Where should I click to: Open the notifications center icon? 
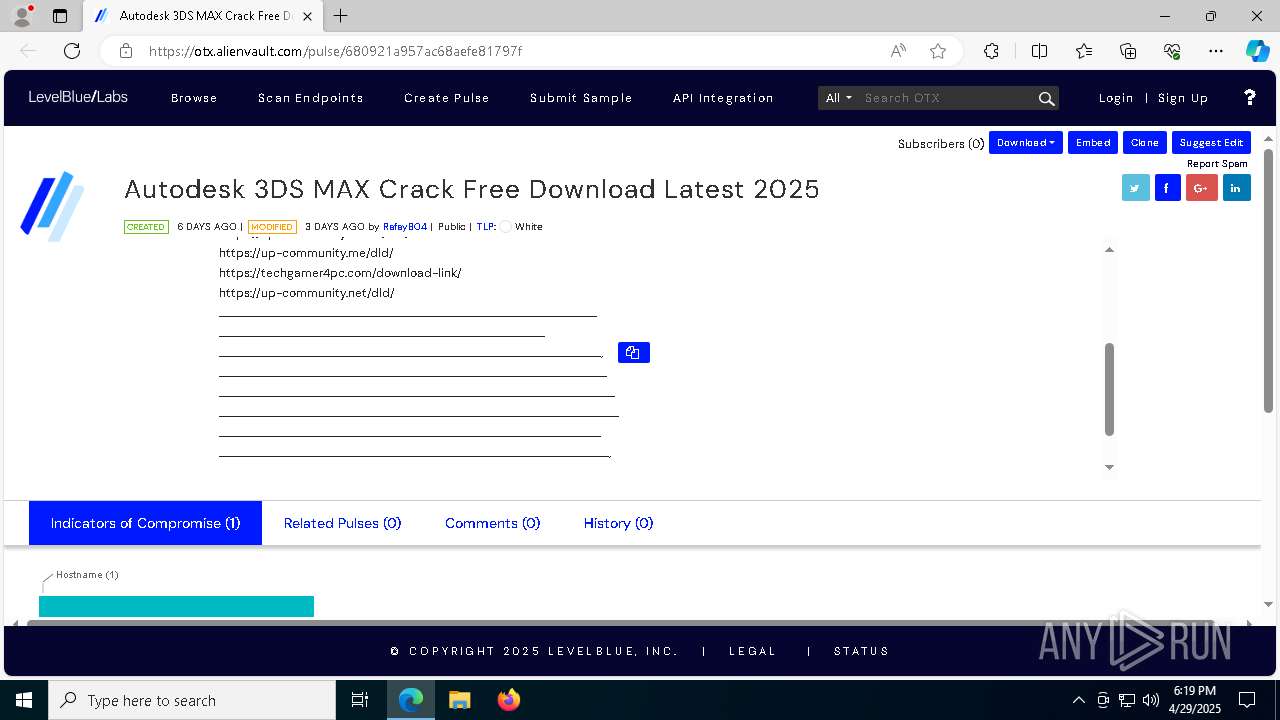(1247, 700)
